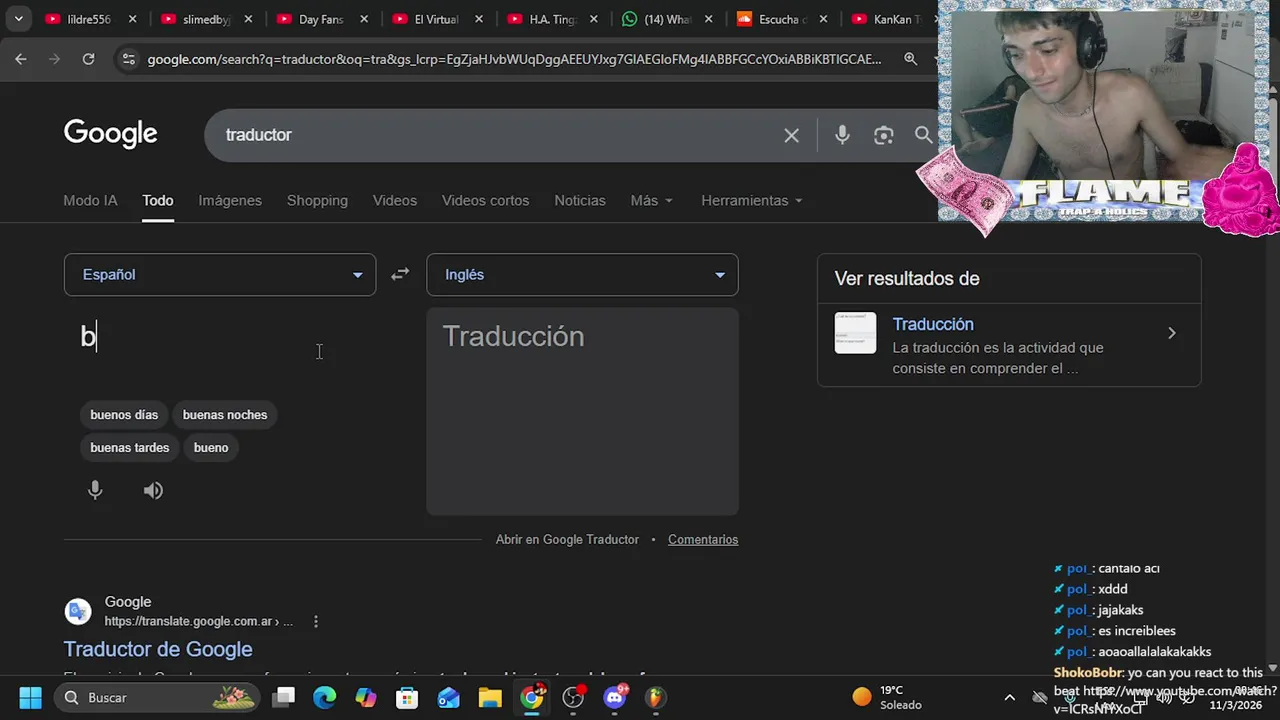Open 'Traductor de Google' result link
Screen dimensions: 1280x720
pos(158,649)
